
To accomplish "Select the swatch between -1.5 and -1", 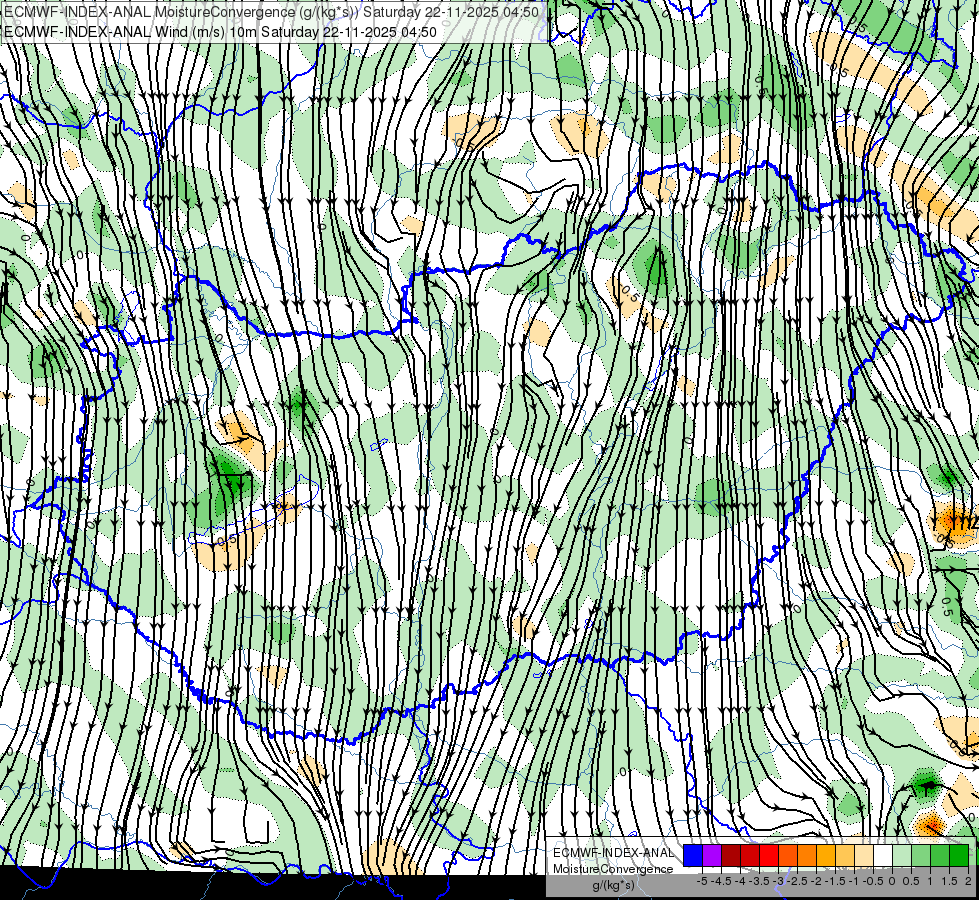I will tap(845, 855).
